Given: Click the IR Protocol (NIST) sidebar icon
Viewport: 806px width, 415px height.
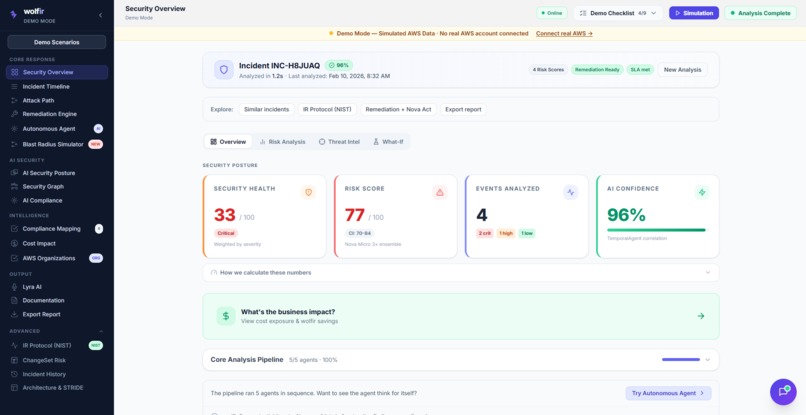Looking at the screenshot, I should point(14,346).
